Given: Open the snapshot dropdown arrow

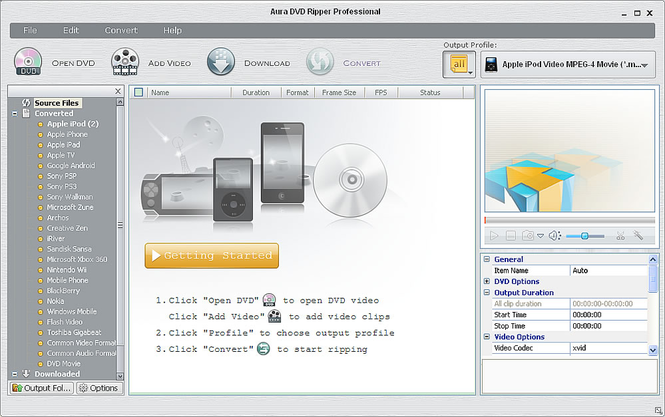Looking at the screenshot, I should tap(540, 236).
